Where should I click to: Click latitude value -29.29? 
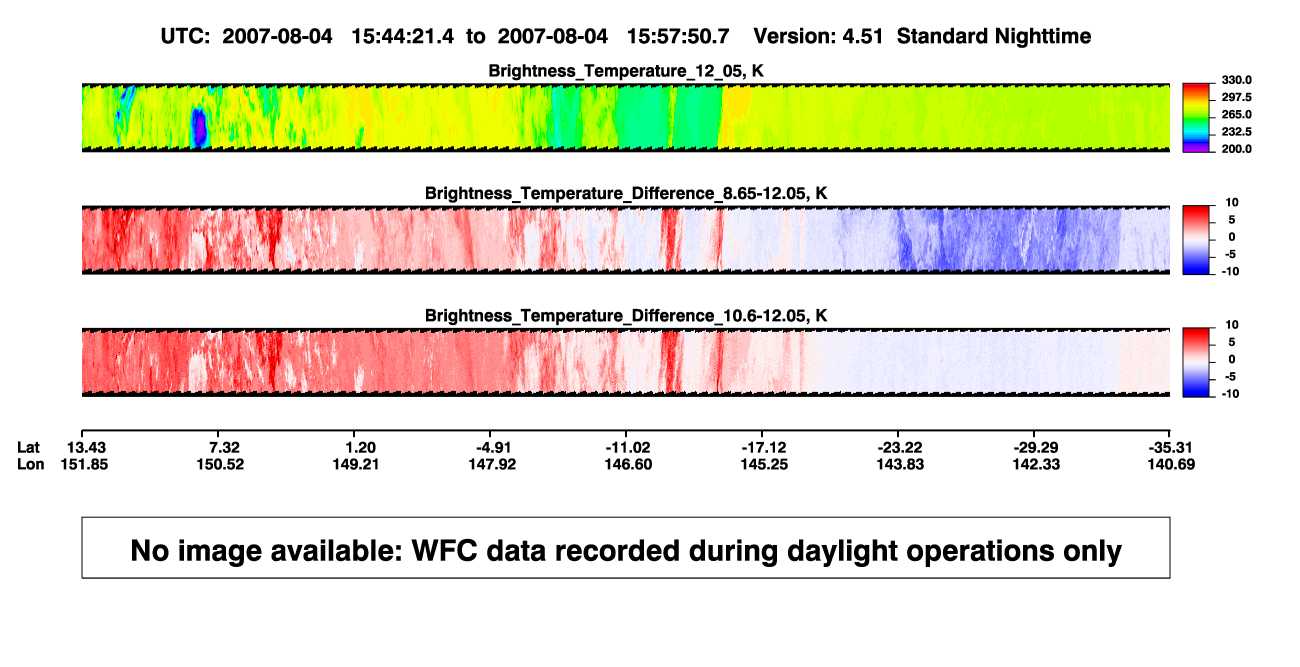tap(1036, 447)
